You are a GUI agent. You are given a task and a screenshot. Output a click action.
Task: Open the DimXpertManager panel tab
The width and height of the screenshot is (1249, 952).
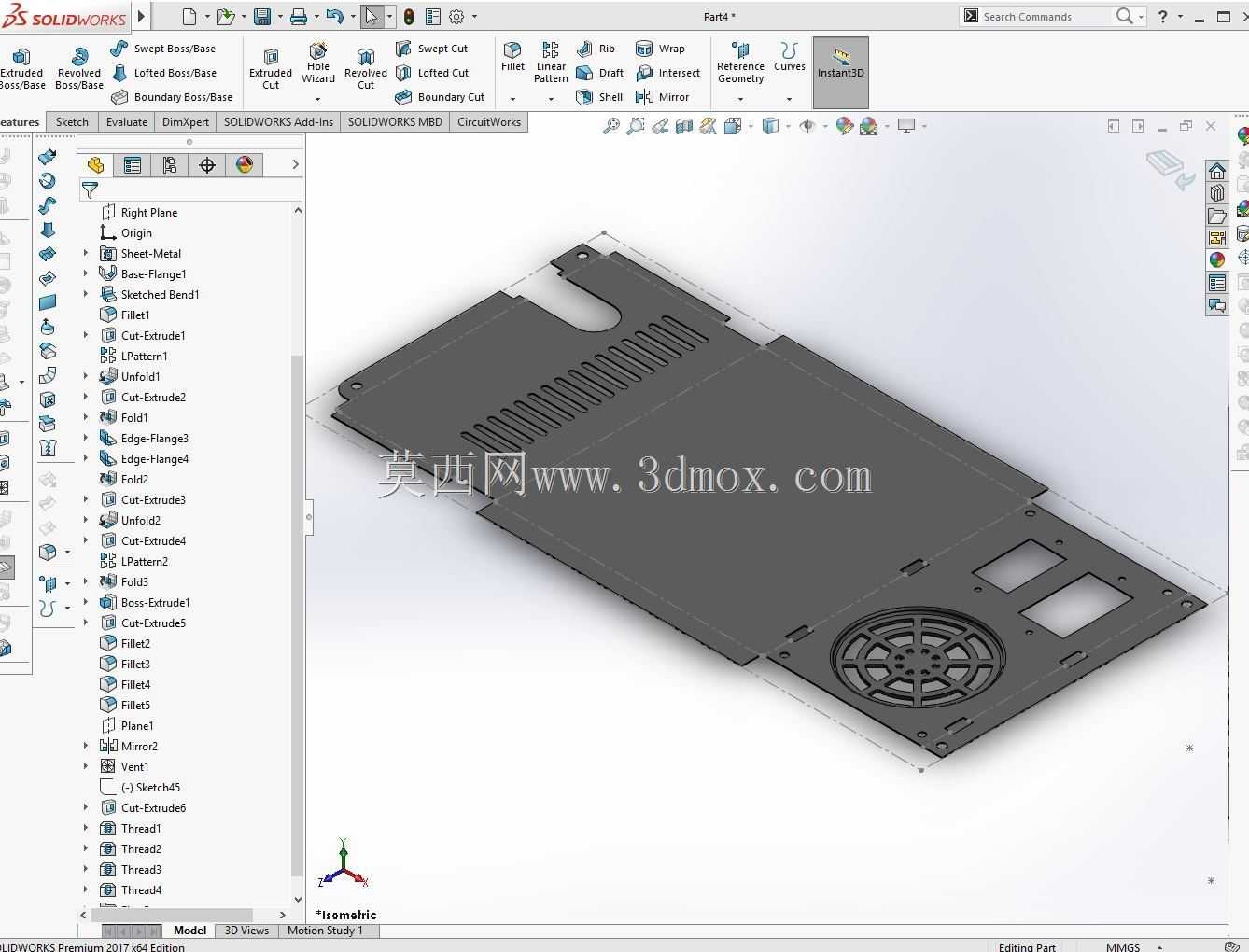coord(207,165)
